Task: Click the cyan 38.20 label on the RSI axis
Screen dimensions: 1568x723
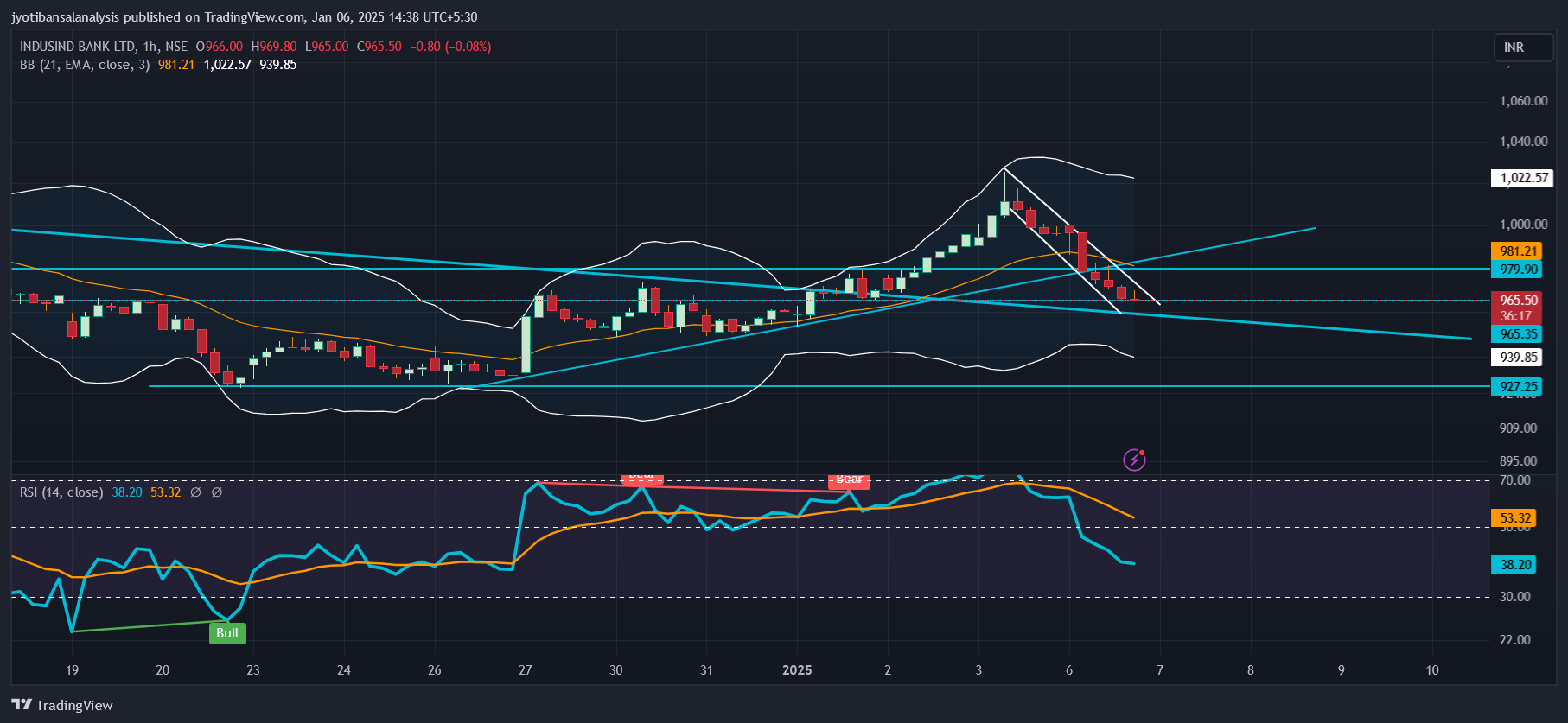Action: [x=1514, y=565]
